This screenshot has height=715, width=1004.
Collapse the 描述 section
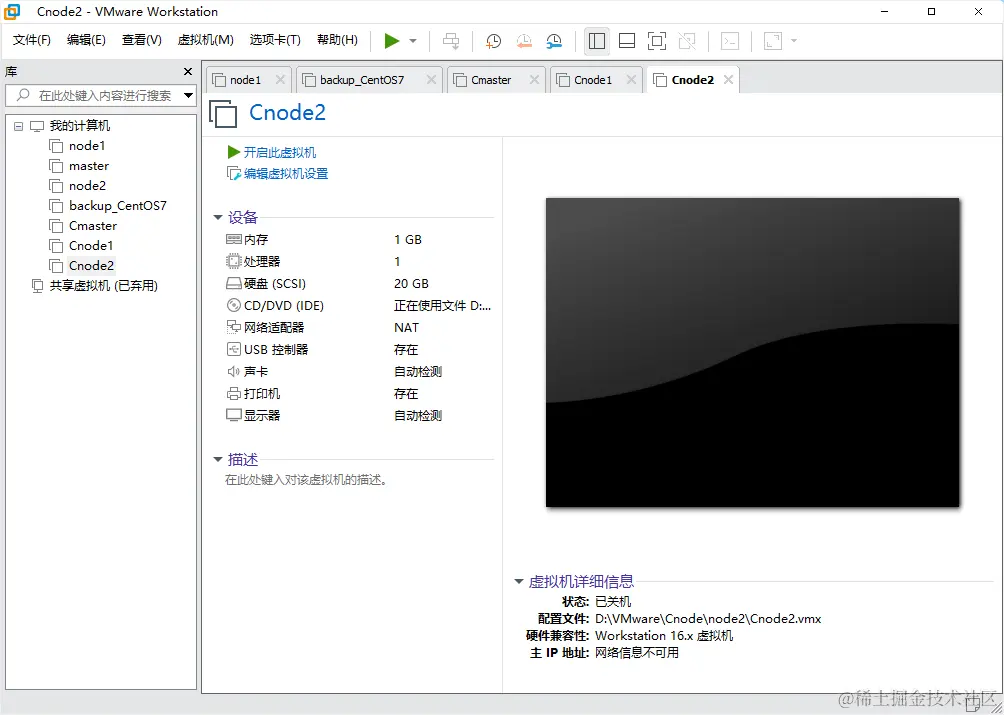[218, 460]
